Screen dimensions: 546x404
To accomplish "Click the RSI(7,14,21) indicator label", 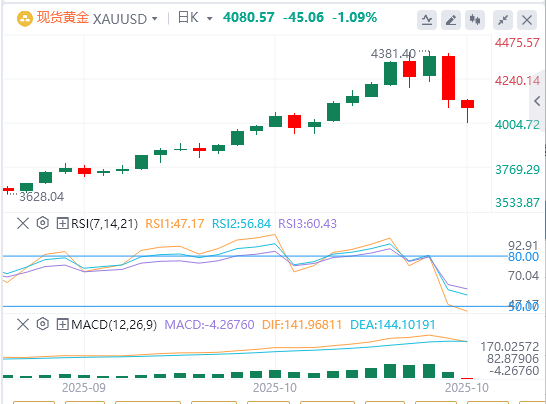I will coord(104,224).
